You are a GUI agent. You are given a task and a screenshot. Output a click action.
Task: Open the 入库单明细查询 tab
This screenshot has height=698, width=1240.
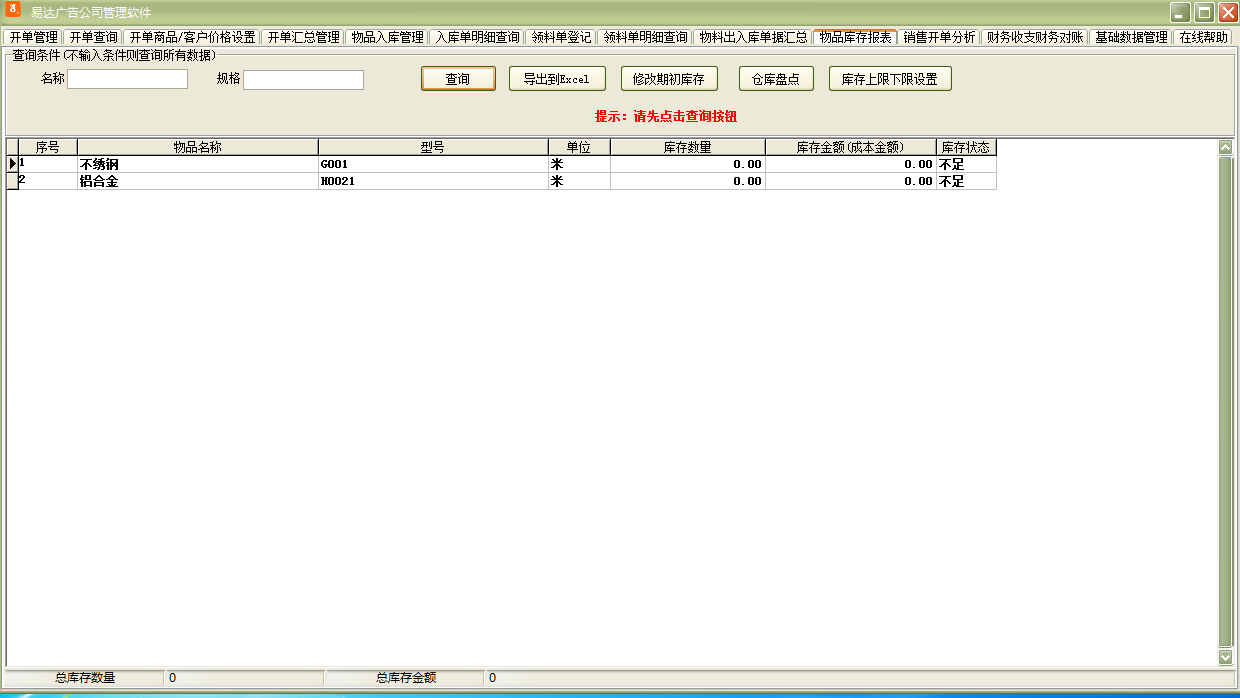tap(477, 37)
